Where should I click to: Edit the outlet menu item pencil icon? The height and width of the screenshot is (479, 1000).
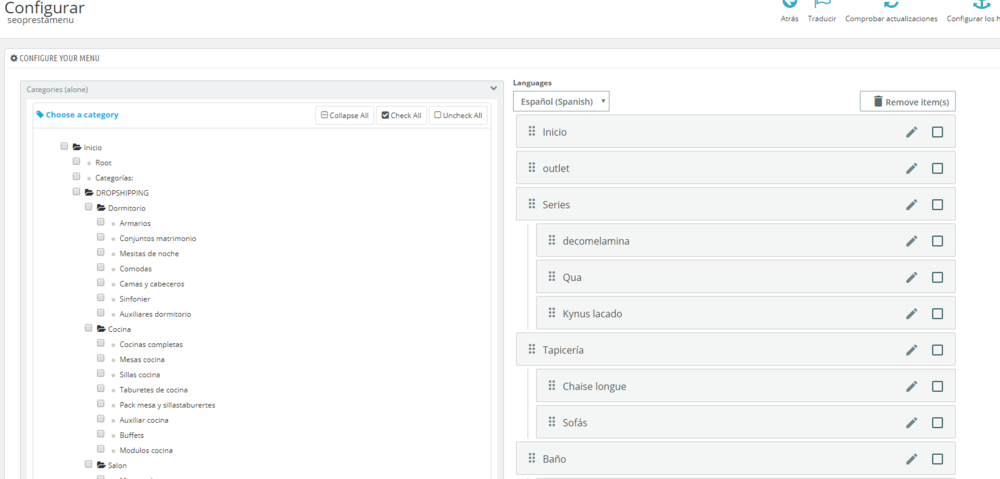point(912,168)
